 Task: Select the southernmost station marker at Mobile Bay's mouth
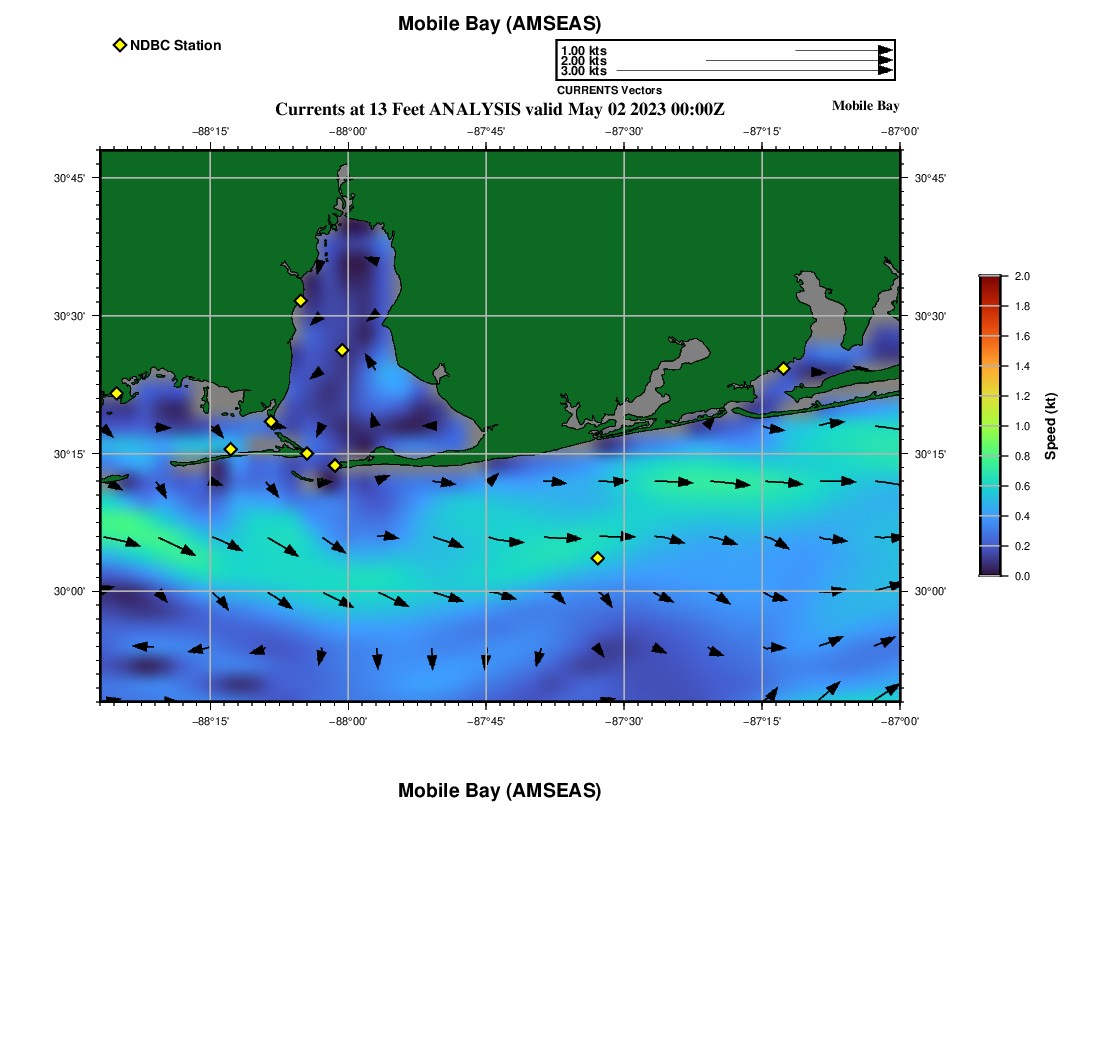point(335,465)
